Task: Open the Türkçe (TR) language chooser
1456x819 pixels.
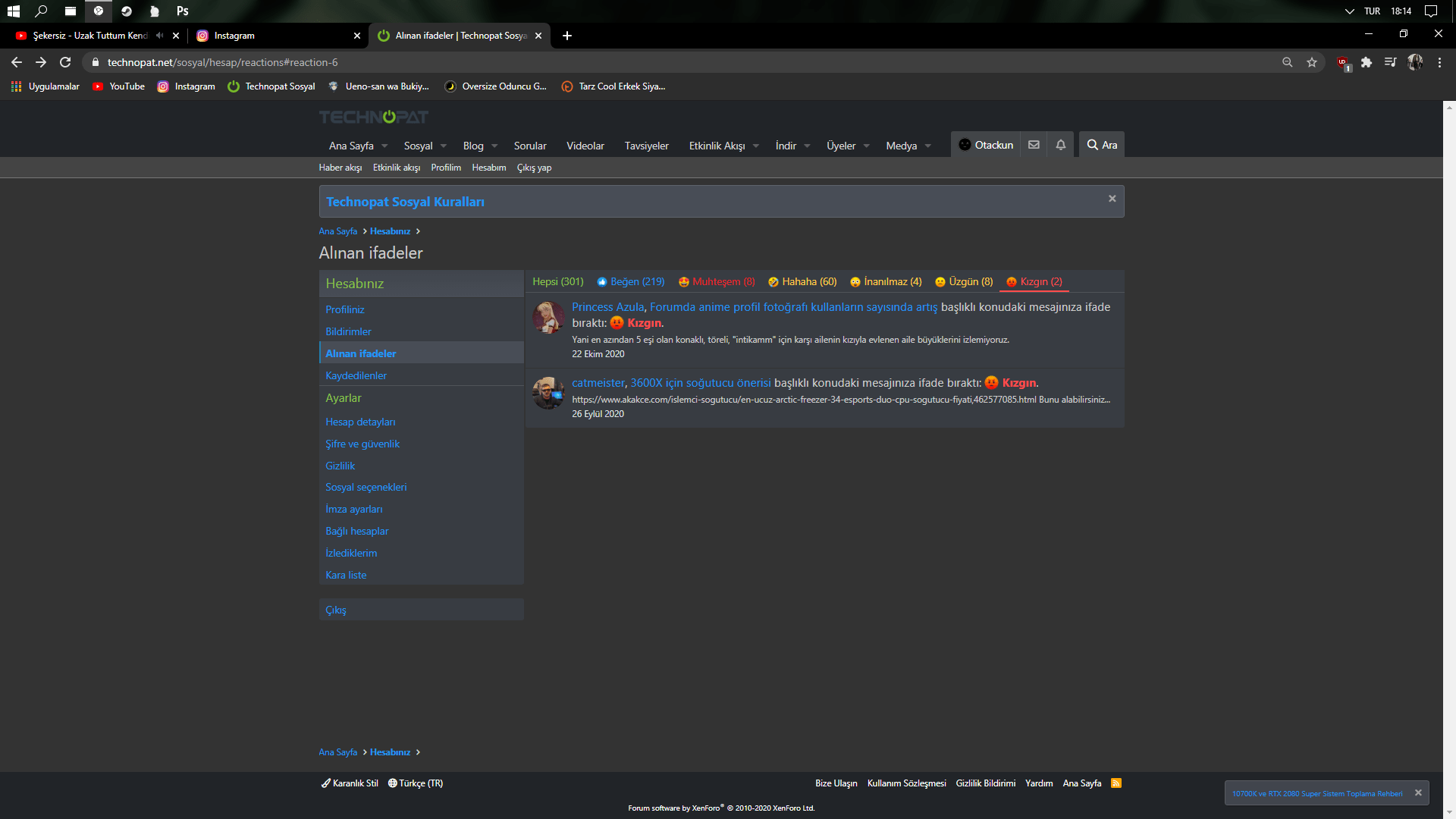Action: click(x=416, y=783)
